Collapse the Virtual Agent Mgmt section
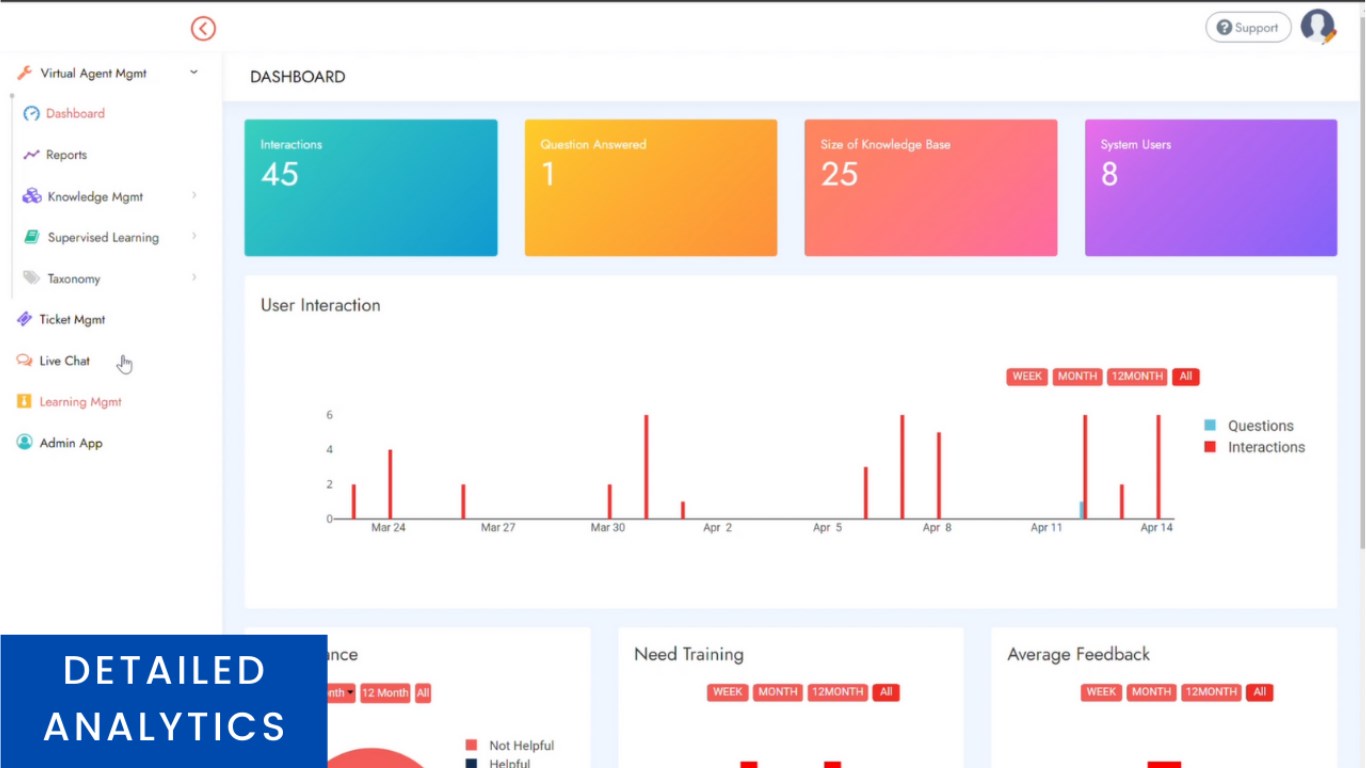The image size is (1366, 768). pyautogui.click(x=194, y=72)
